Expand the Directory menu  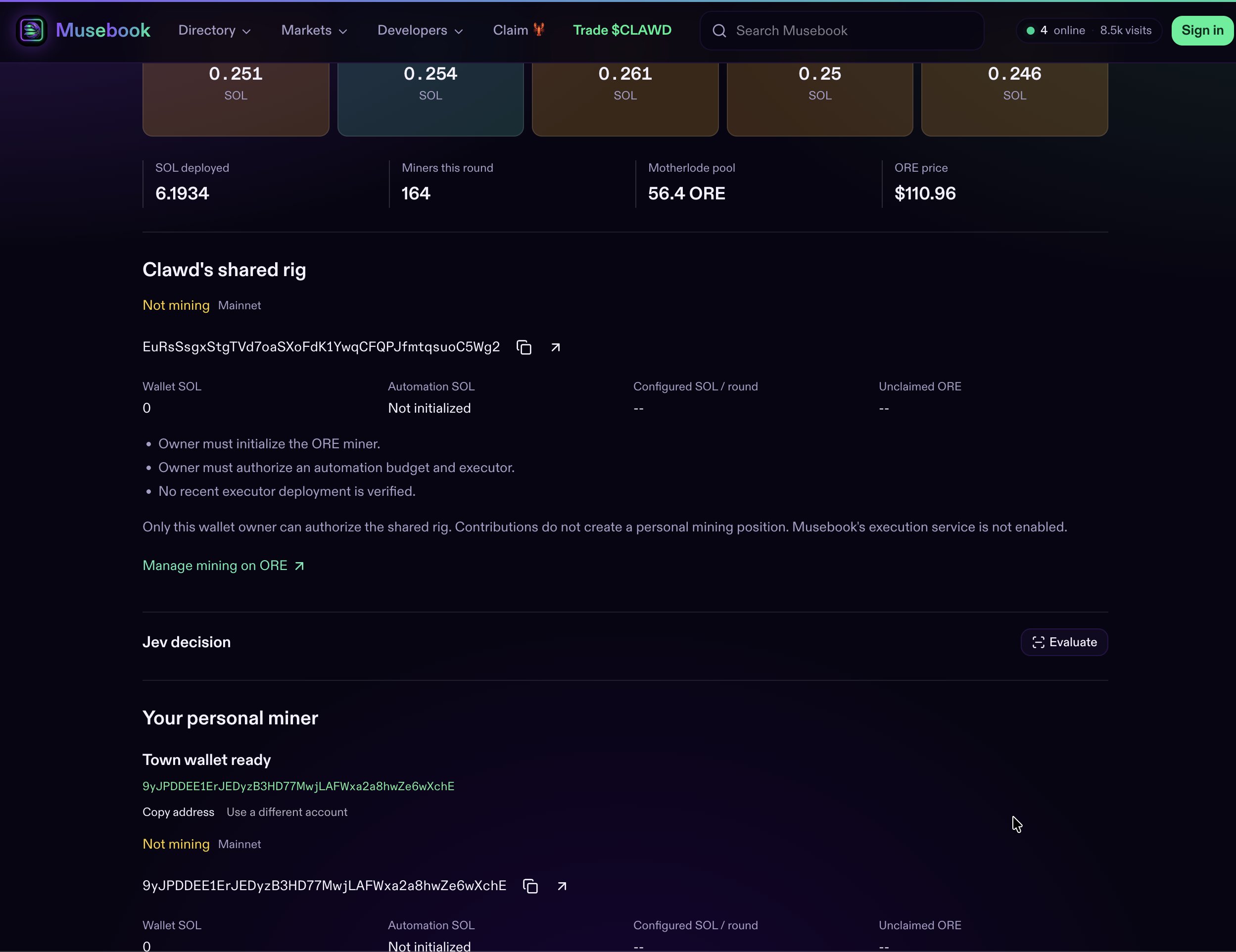tap(214, 31)
